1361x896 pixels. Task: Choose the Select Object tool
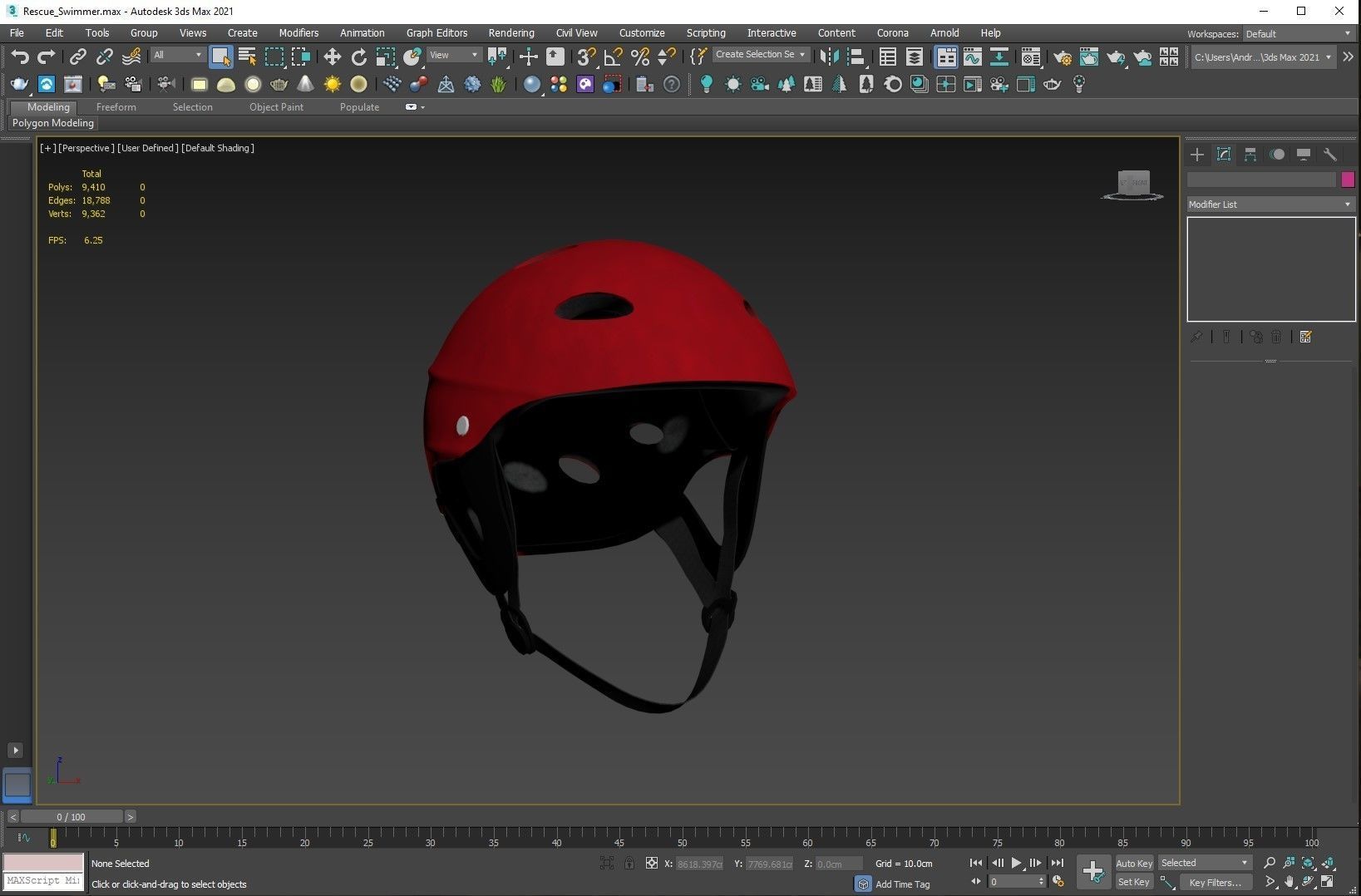[x=220, y=57]
